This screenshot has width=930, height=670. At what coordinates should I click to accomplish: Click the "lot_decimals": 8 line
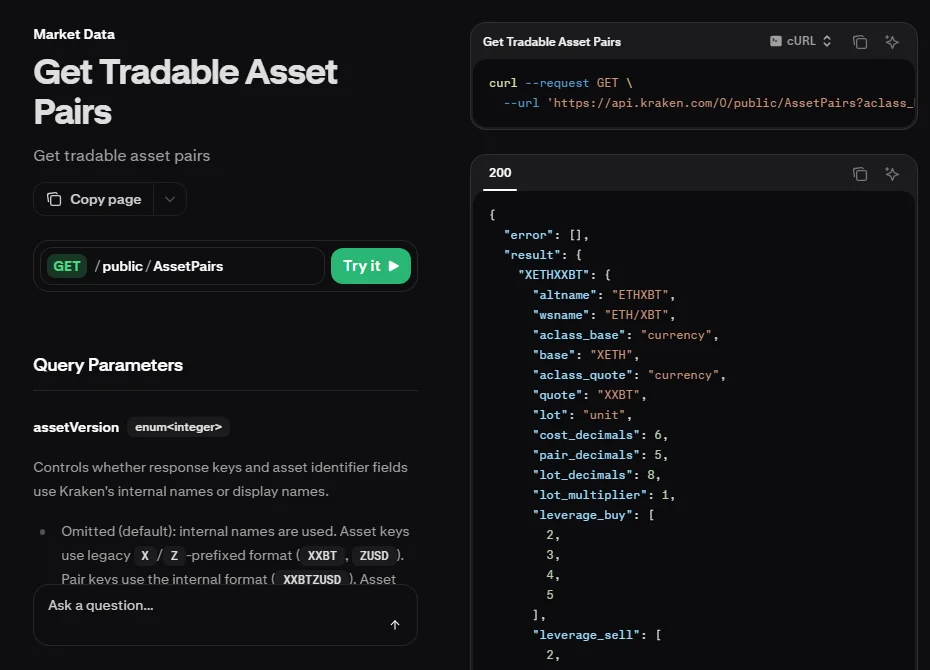pos(596,475)
